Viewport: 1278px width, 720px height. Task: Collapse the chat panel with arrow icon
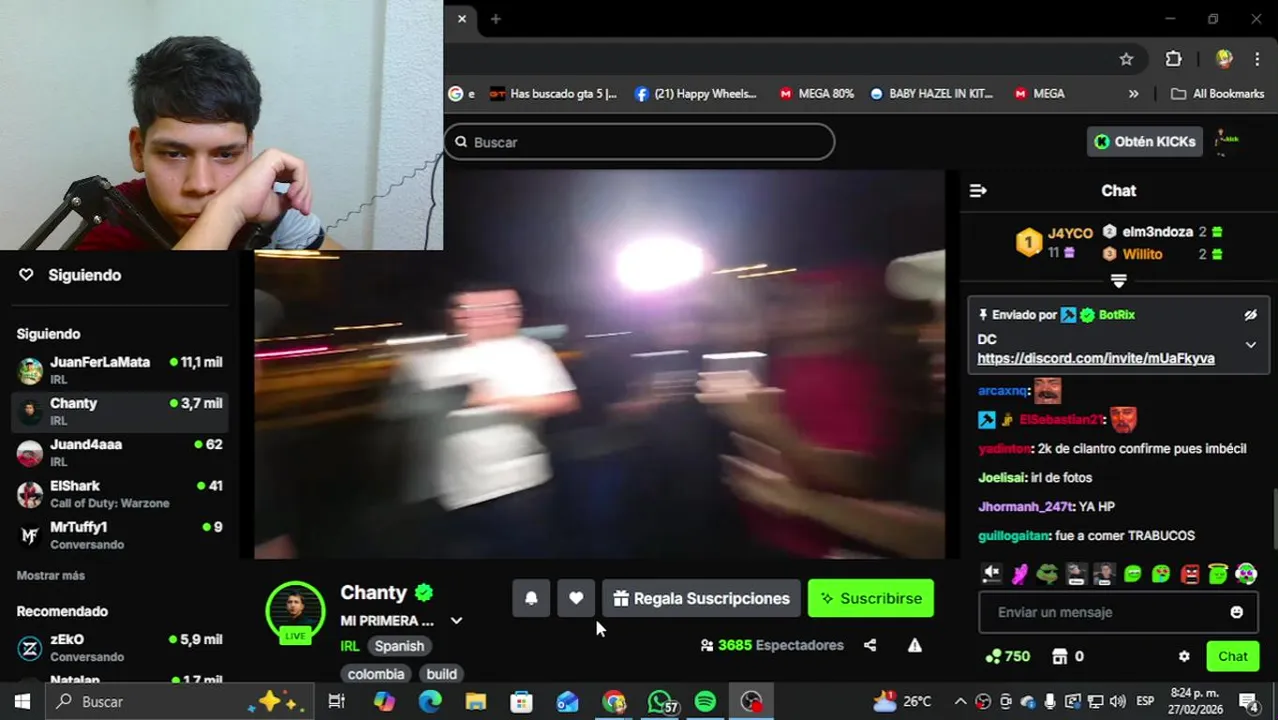pos(978,190)
